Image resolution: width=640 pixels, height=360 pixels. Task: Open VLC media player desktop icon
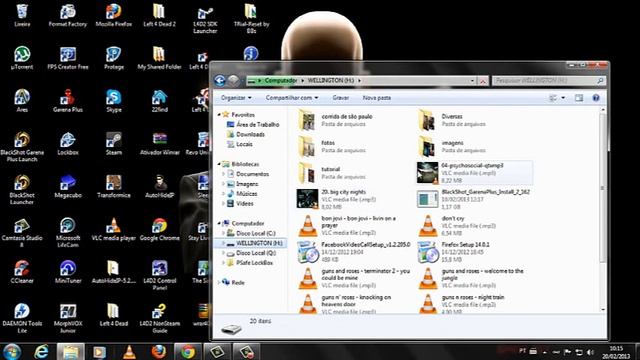[x=113, y=229]
